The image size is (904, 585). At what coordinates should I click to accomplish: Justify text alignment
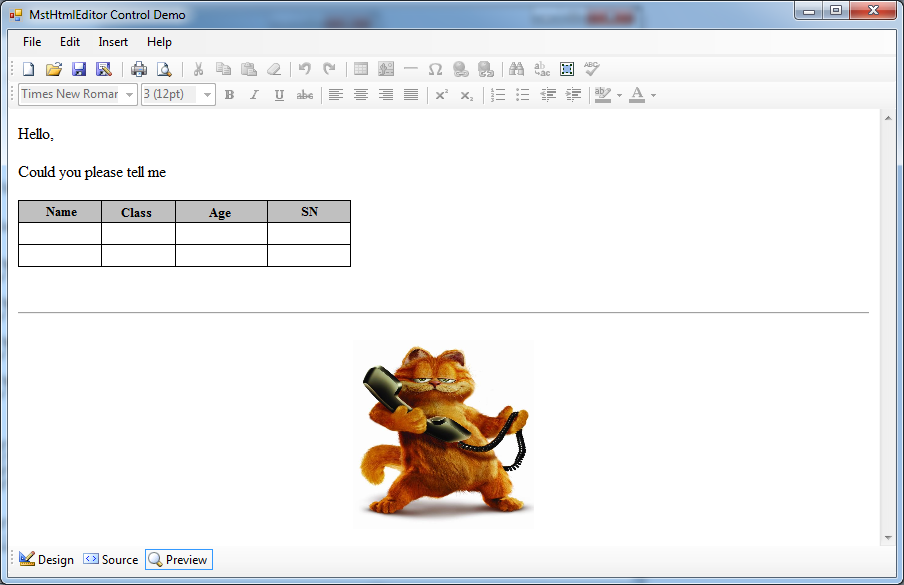(x=411, y=95)
